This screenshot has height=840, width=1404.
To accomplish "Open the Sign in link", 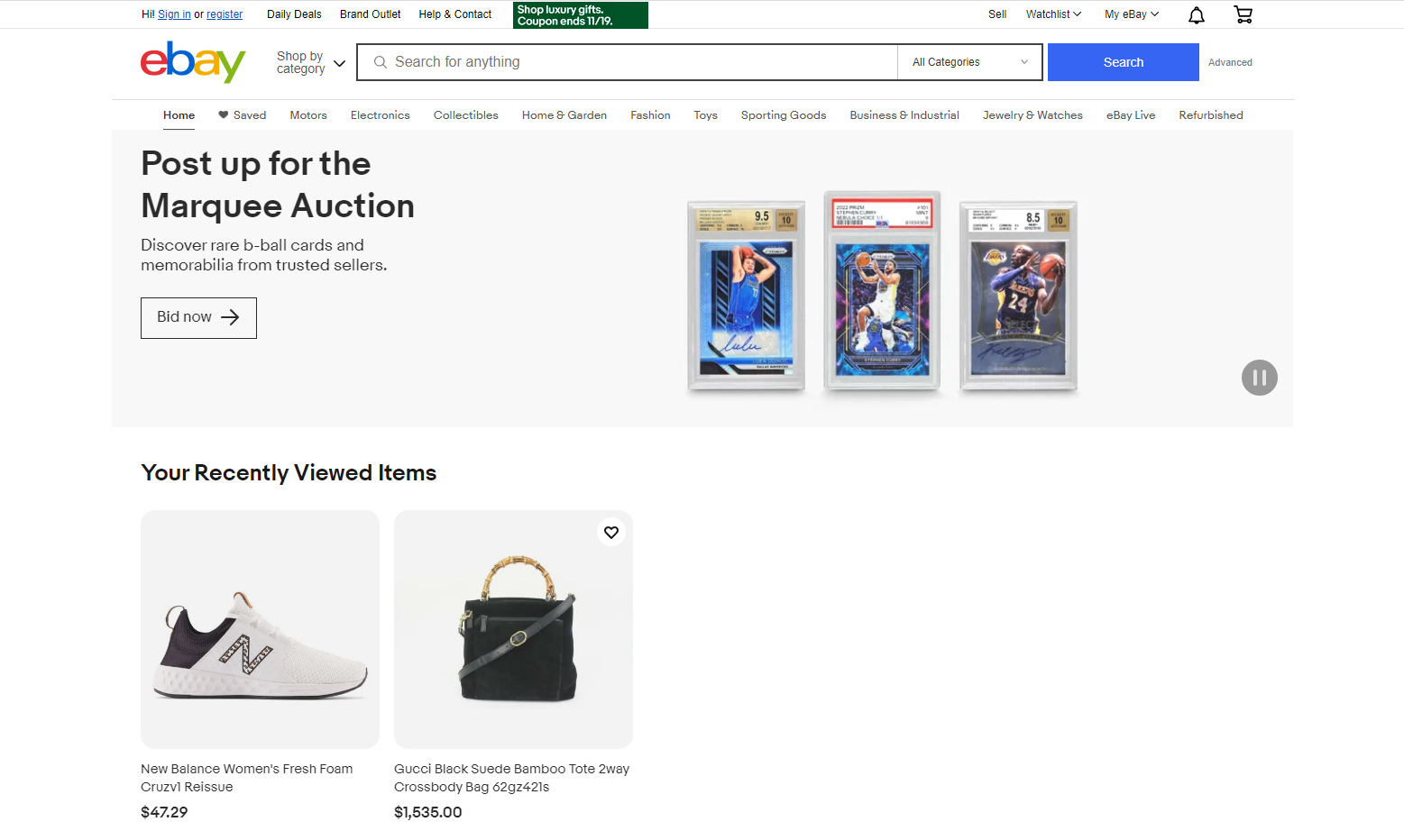I will tap(174, 14).
